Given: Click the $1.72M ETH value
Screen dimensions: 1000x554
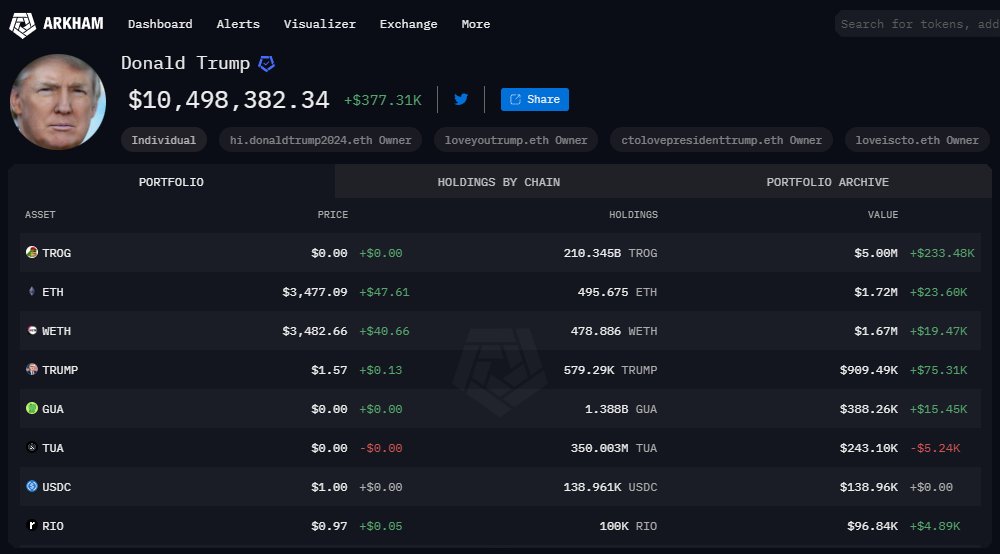Looking at the screenshot, I should tap(876, 292).
